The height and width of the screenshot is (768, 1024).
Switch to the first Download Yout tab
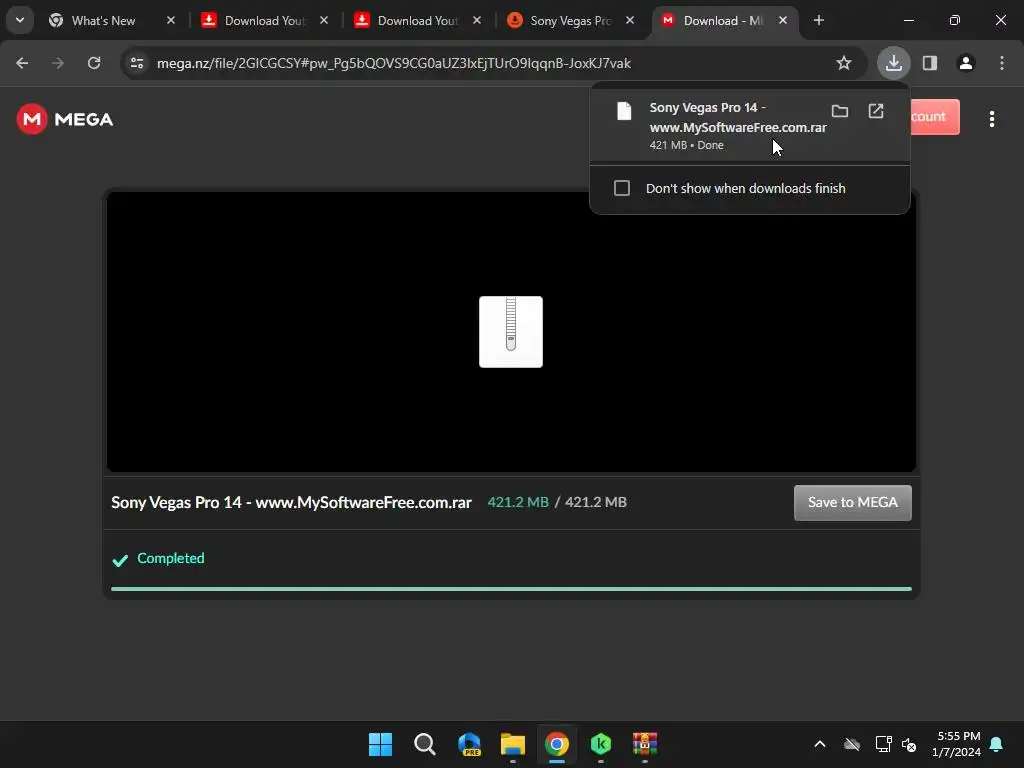pos(265,20)
